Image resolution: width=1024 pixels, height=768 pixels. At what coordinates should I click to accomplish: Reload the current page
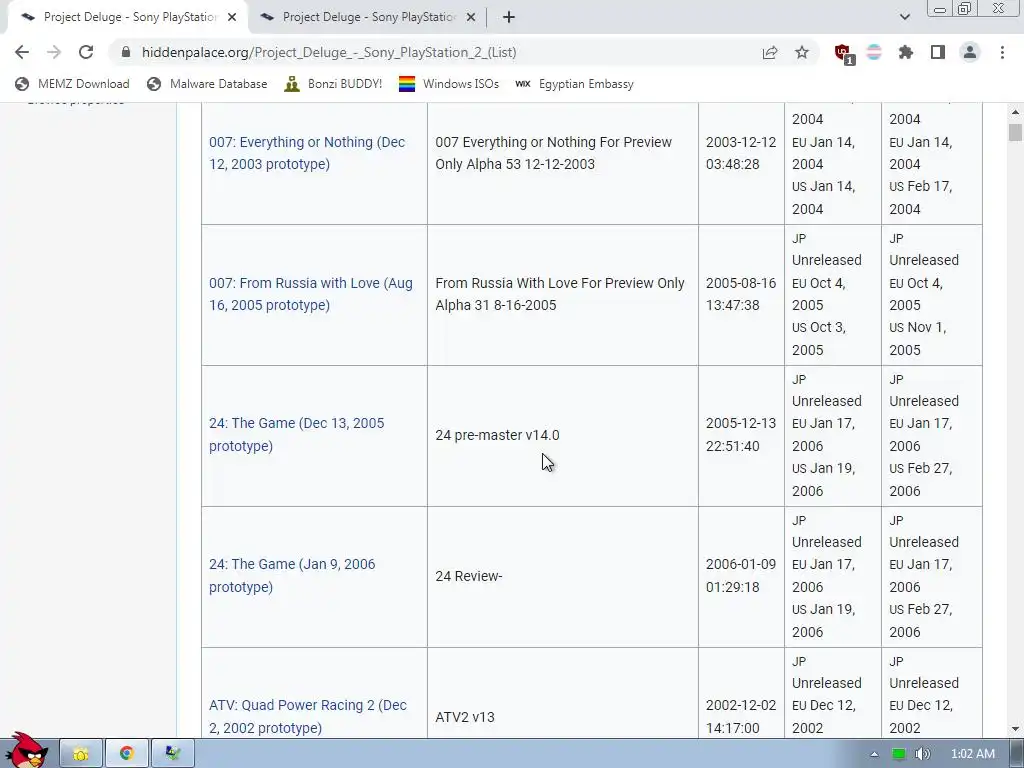[x=86, y=52]
